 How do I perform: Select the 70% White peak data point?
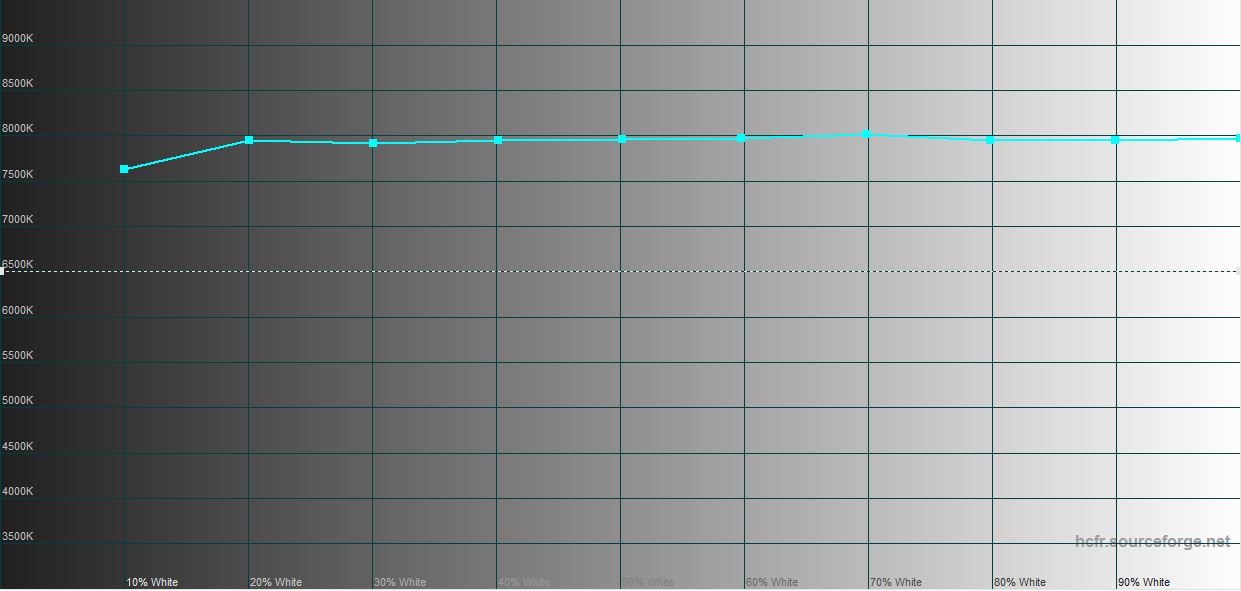[x=866, y=133]
